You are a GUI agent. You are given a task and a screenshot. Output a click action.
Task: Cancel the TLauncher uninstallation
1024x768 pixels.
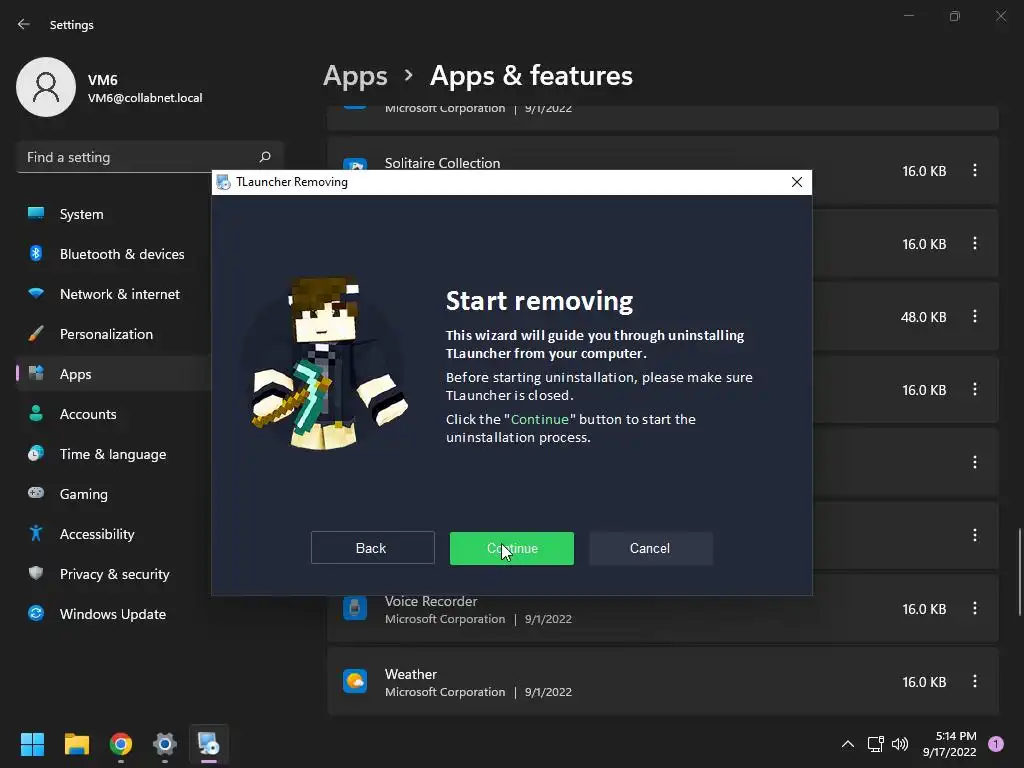[650, 548]
